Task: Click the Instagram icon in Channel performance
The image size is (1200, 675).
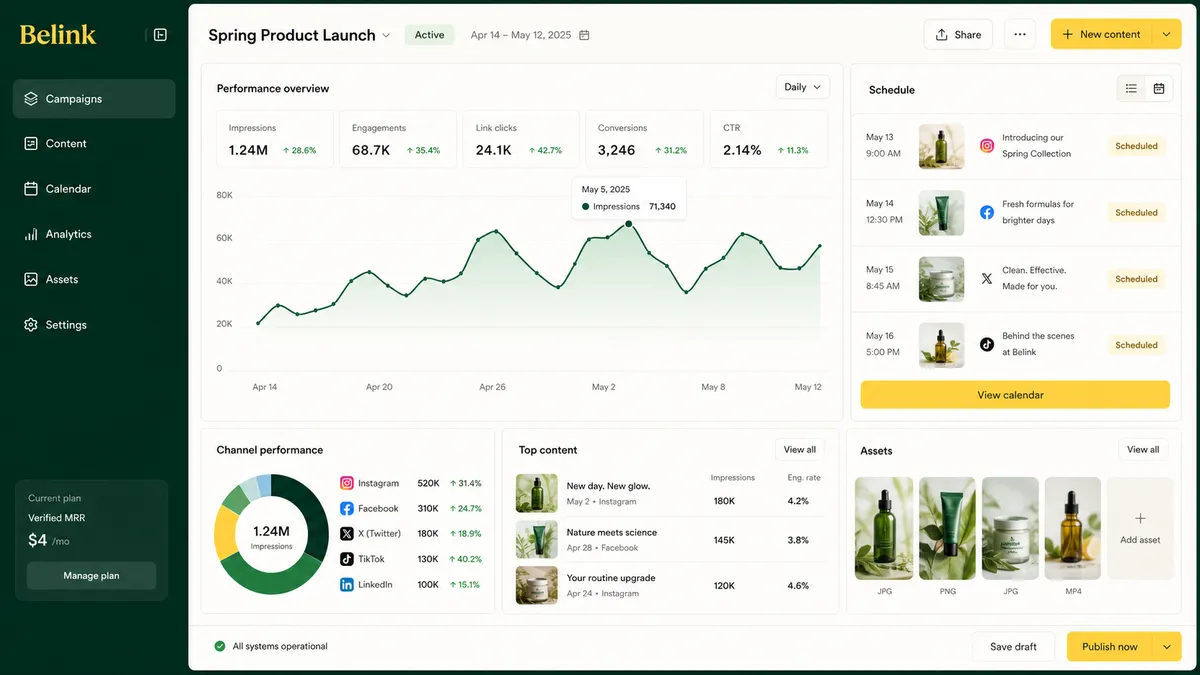Action: pyautogui.click(x=347, y=483)
